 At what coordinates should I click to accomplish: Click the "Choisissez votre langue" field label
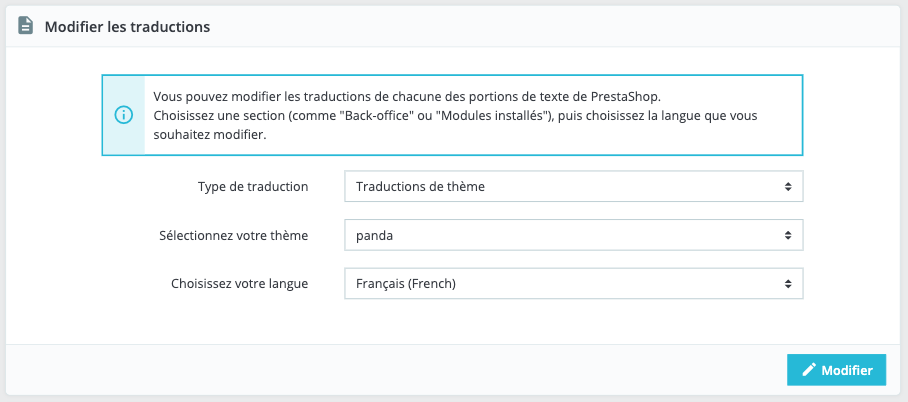[x=239, y=284]
